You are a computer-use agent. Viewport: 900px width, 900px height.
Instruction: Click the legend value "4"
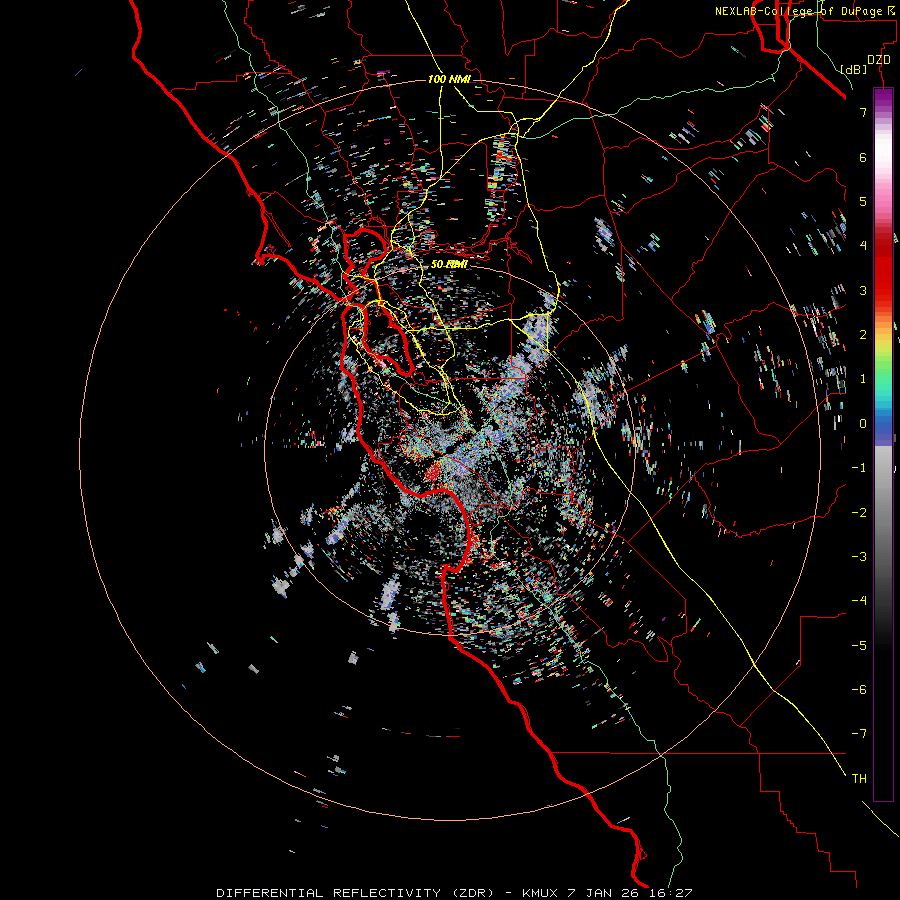863,246
